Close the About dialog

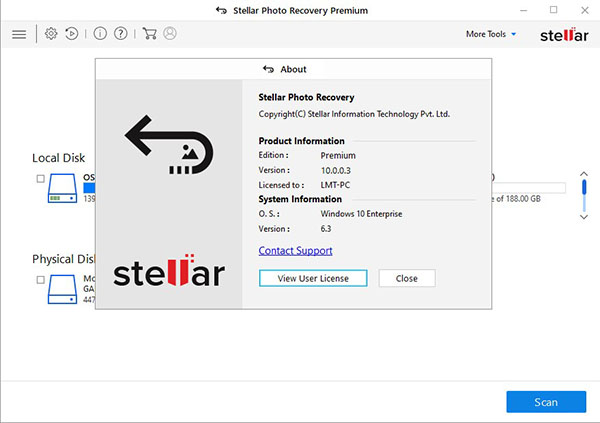pos(407,278)
